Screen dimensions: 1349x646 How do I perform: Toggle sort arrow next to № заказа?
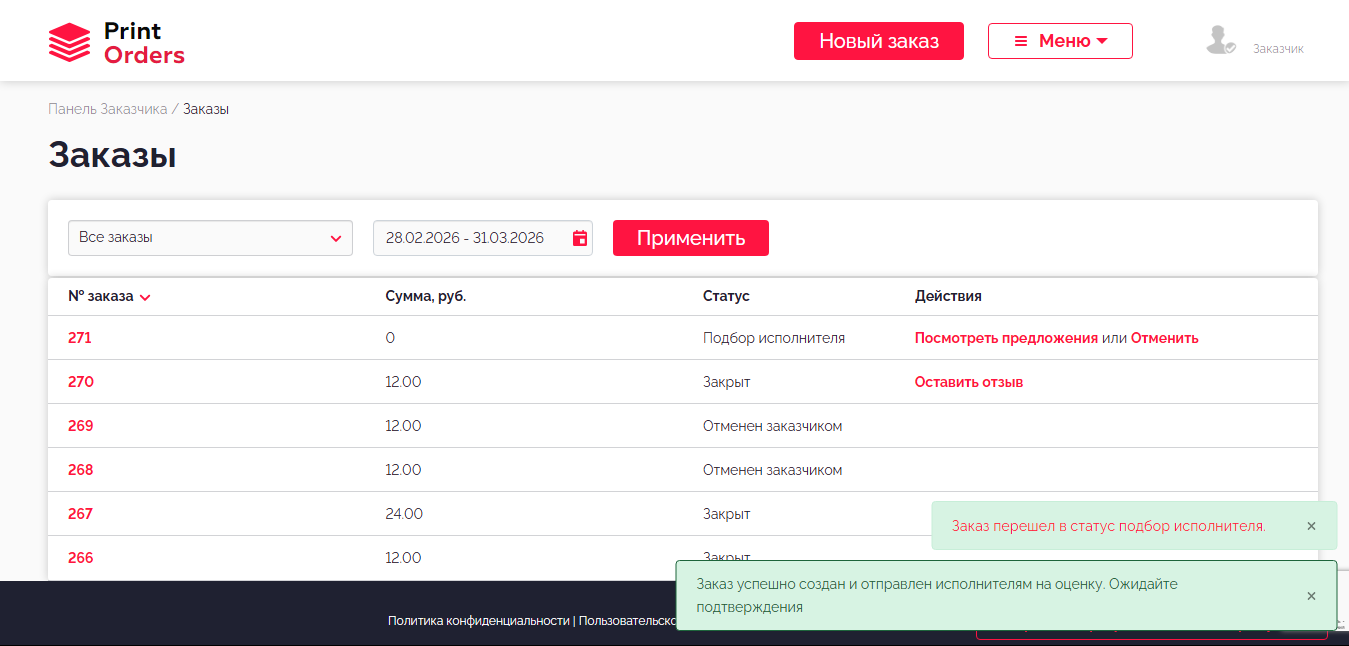click(146, 297)
